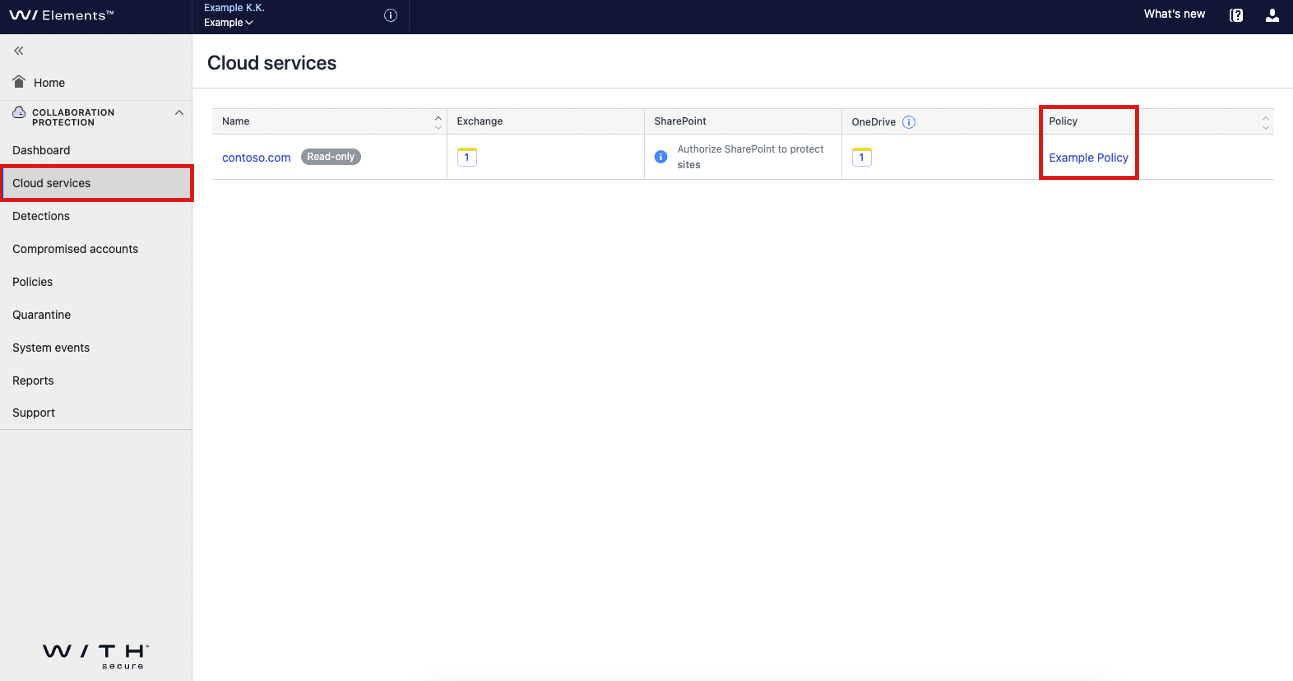Open the Example organization selector dropdown

(228, 22)
